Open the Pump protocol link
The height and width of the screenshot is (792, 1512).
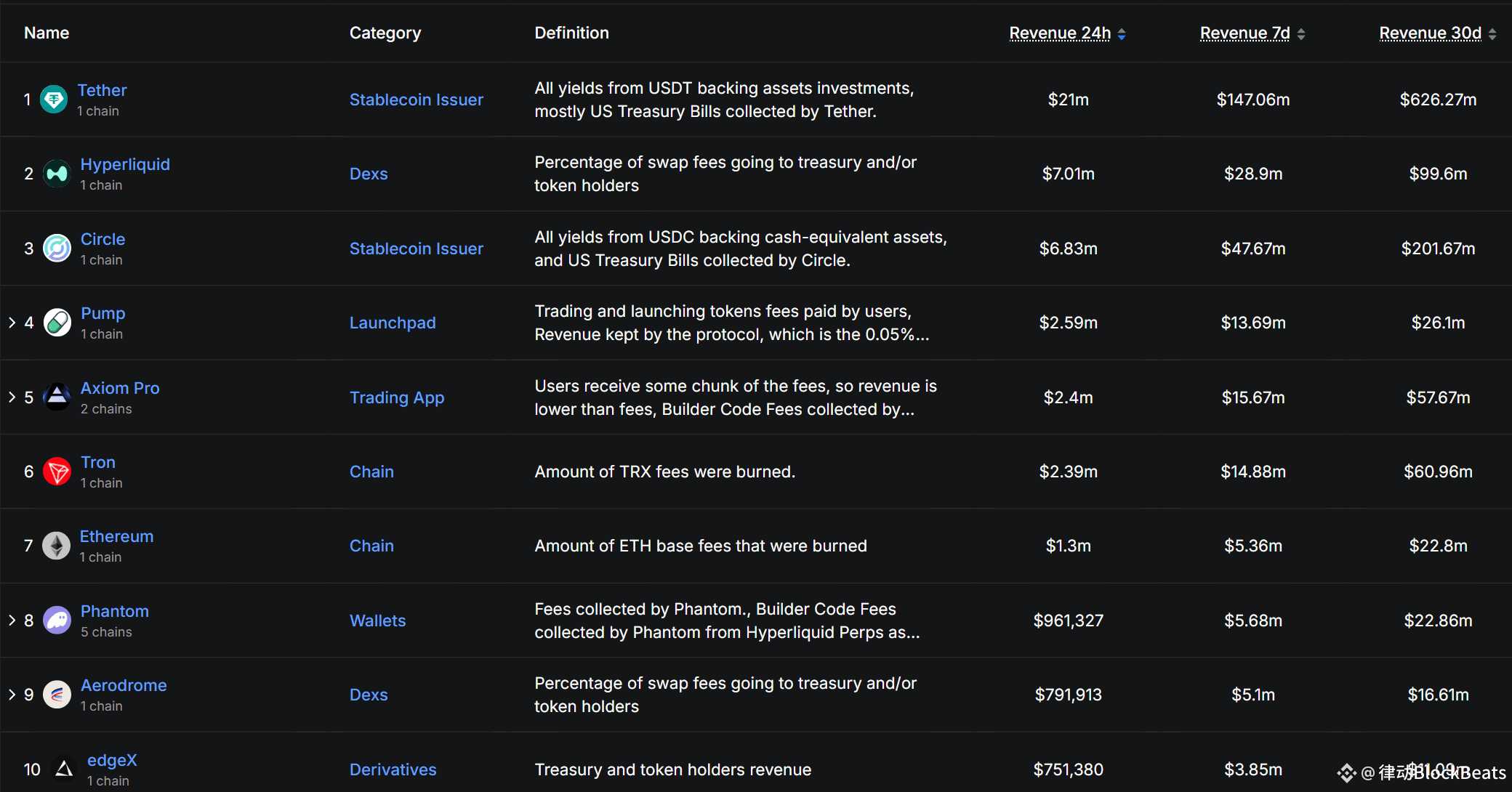click(102, 313)
